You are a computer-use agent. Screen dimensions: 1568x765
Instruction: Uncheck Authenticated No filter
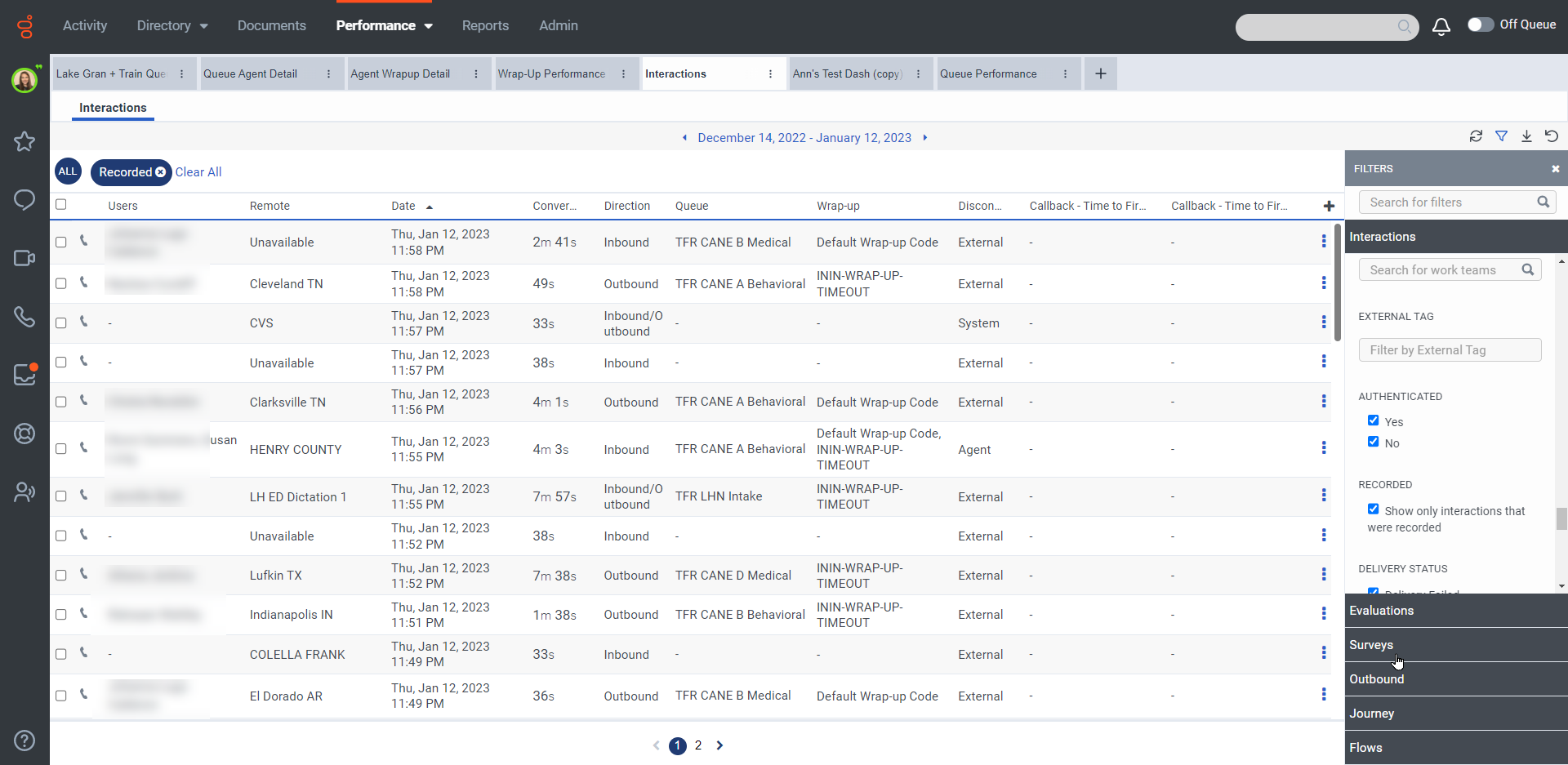click(1373, 442)
